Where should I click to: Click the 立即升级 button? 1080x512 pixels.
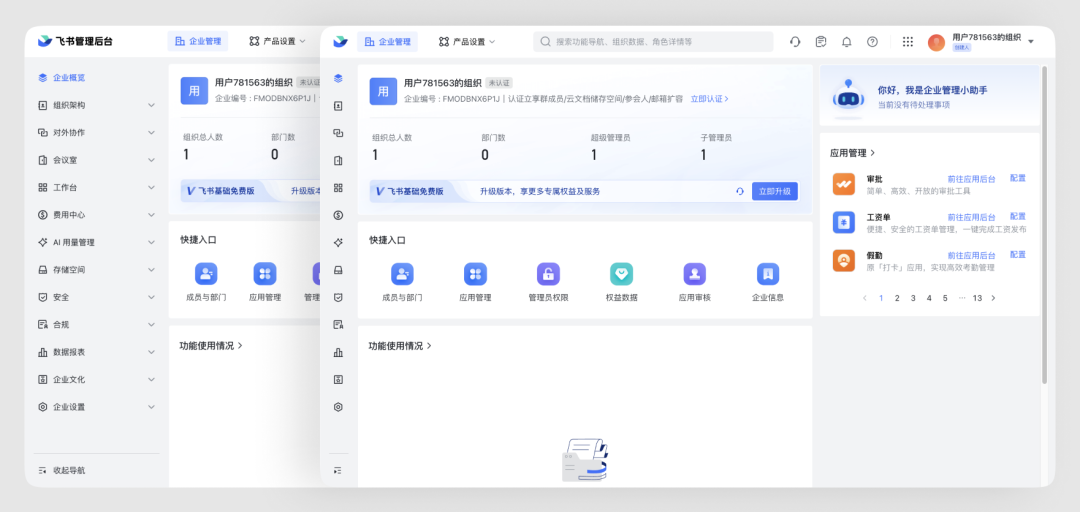pos(774,191)
